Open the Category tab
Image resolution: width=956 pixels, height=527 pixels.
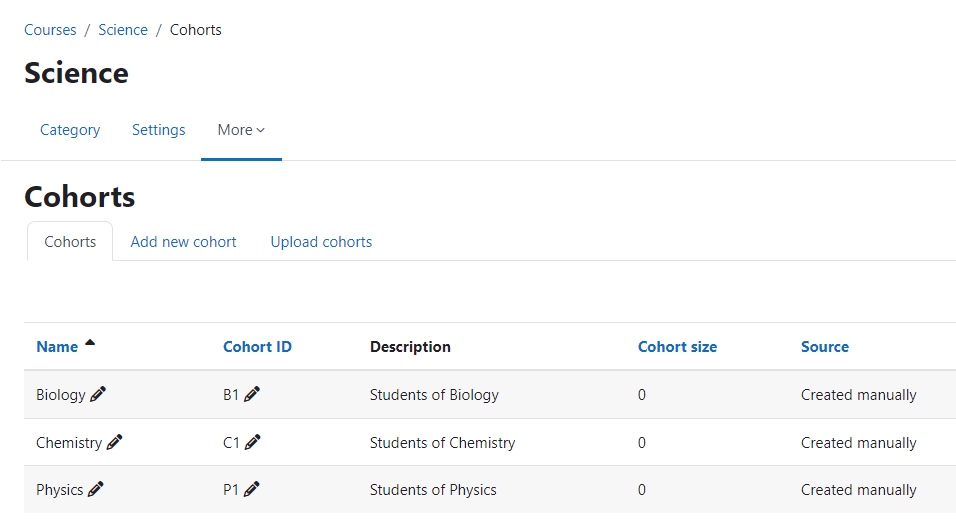click(70, 130)
